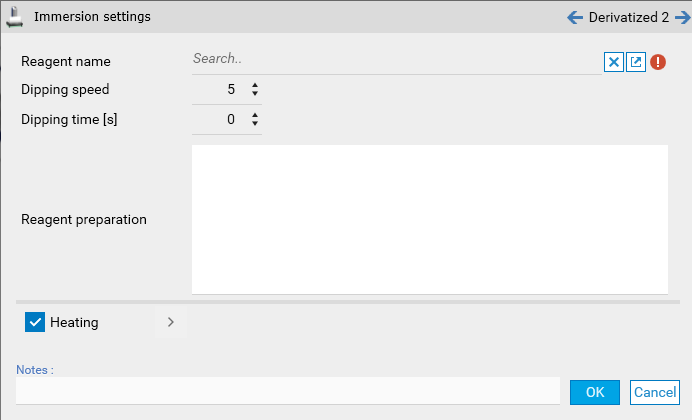Expand the Heating section chevron
The height and width of the screenshot is (420, 692).
coord(170,322)
